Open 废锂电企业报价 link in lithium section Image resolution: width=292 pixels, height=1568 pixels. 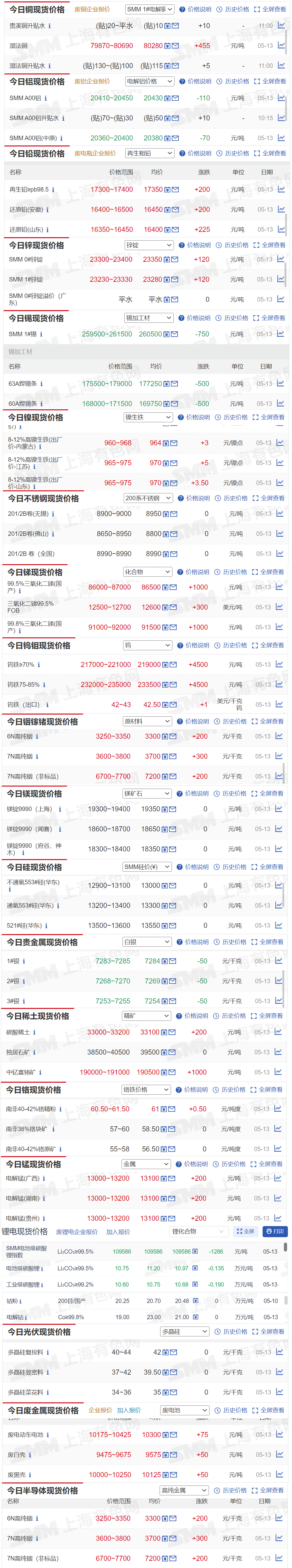77,1232
